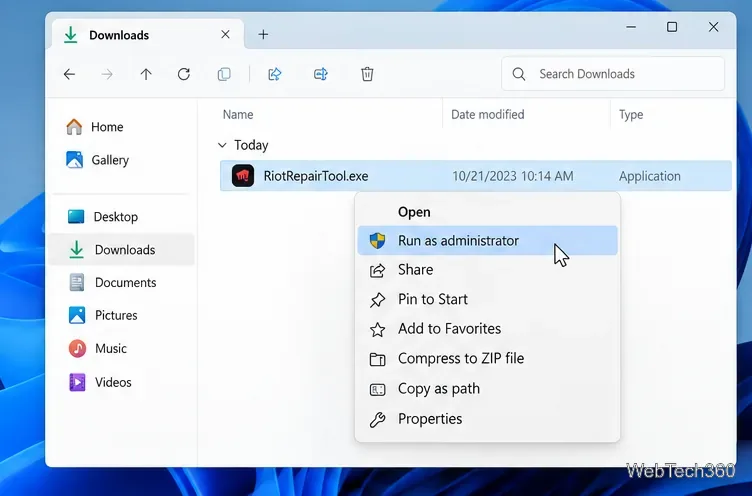Click the Documents sidebar icon
The height and width of the screenshot is (496, 752).
76,283
